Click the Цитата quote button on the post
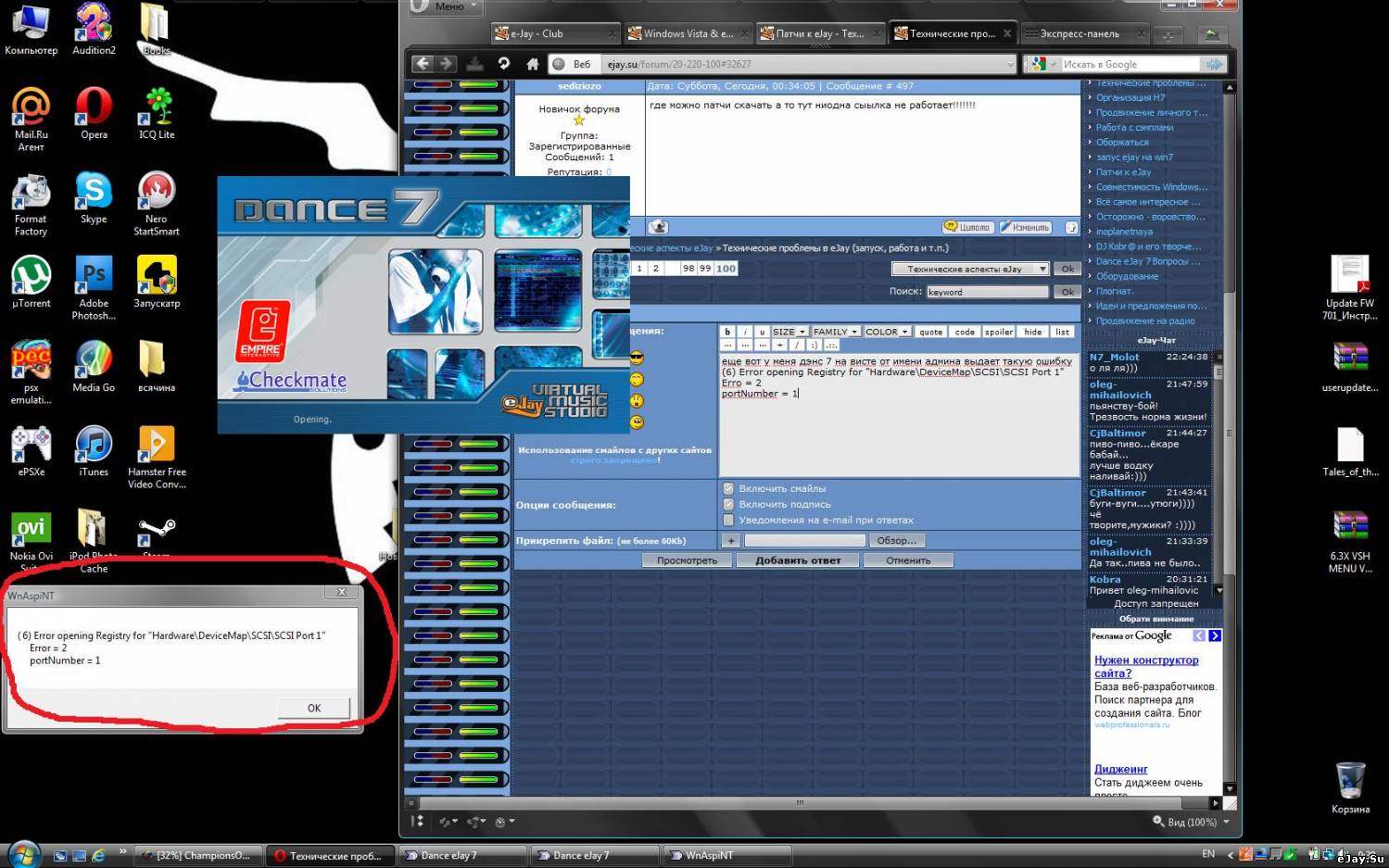Viewport: 1389px width, 868px height. click(x=968, y=227)
